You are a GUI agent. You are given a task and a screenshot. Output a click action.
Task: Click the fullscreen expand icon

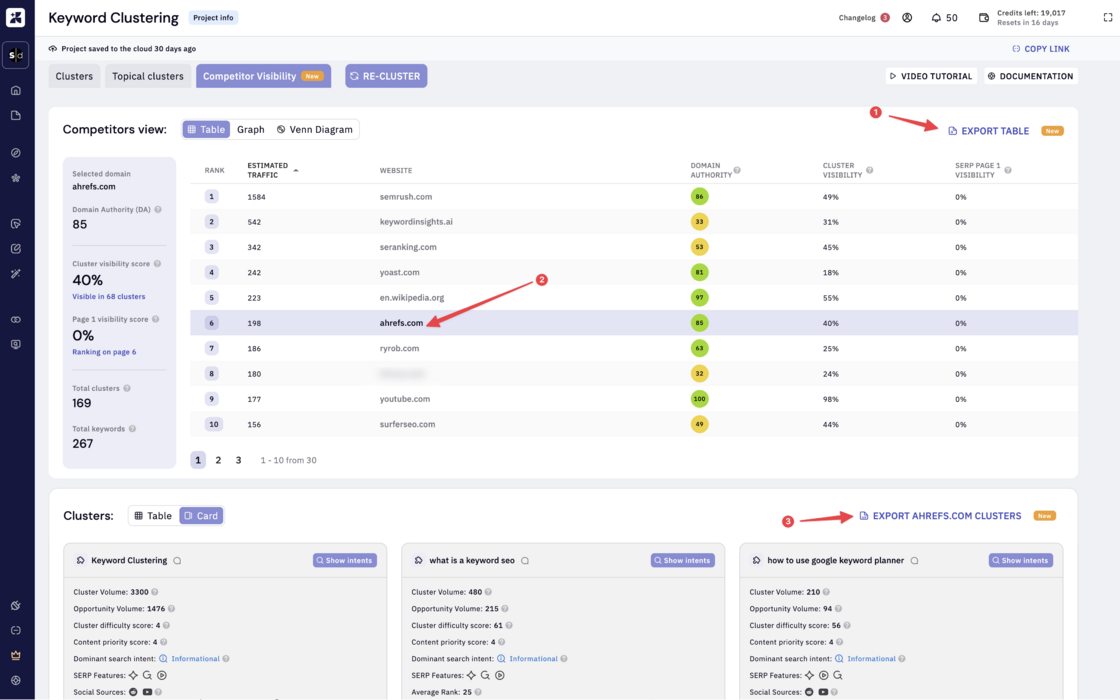click(x=1108, y=18)
